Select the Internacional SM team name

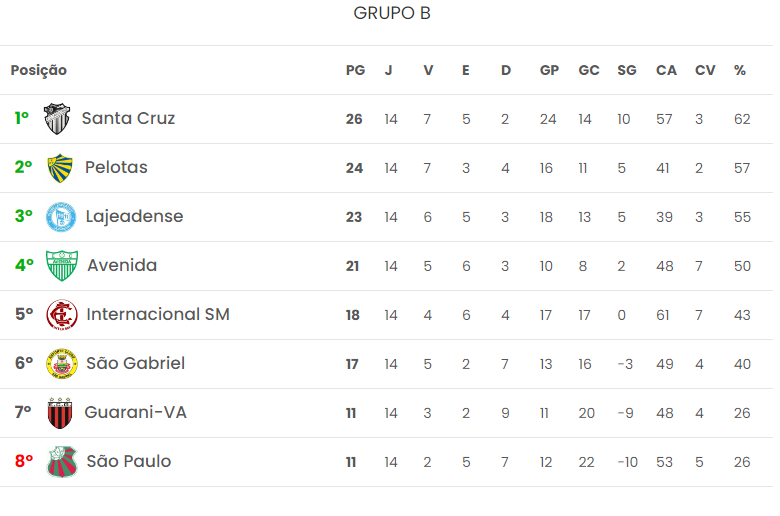(158, 315)
